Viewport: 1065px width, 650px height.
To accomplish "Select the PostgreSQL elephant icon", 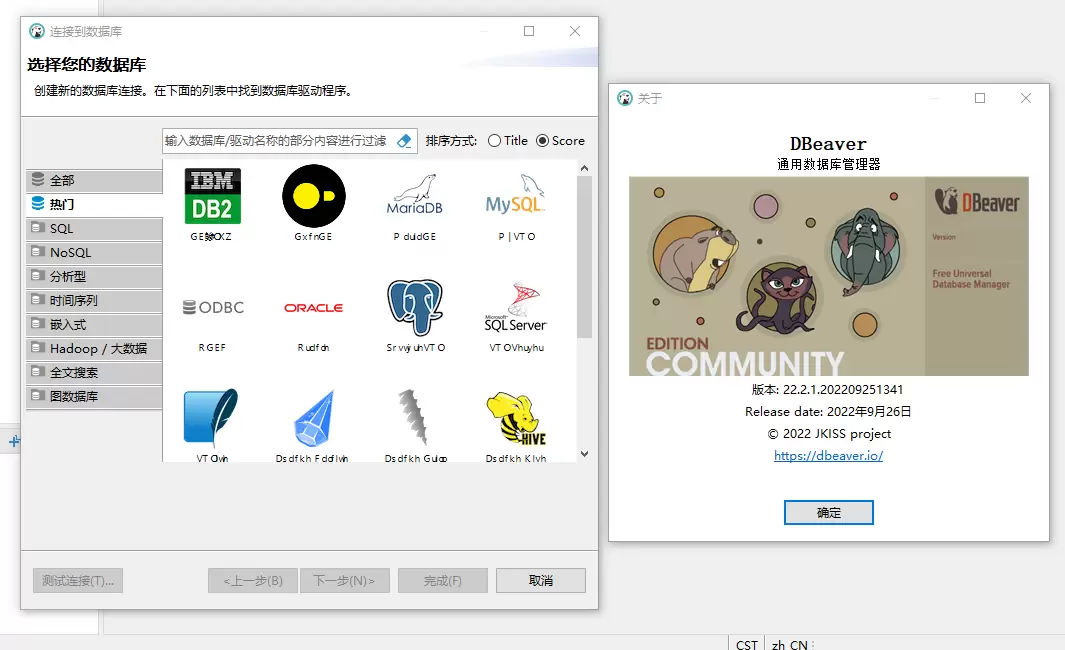I will click(414, 307).
